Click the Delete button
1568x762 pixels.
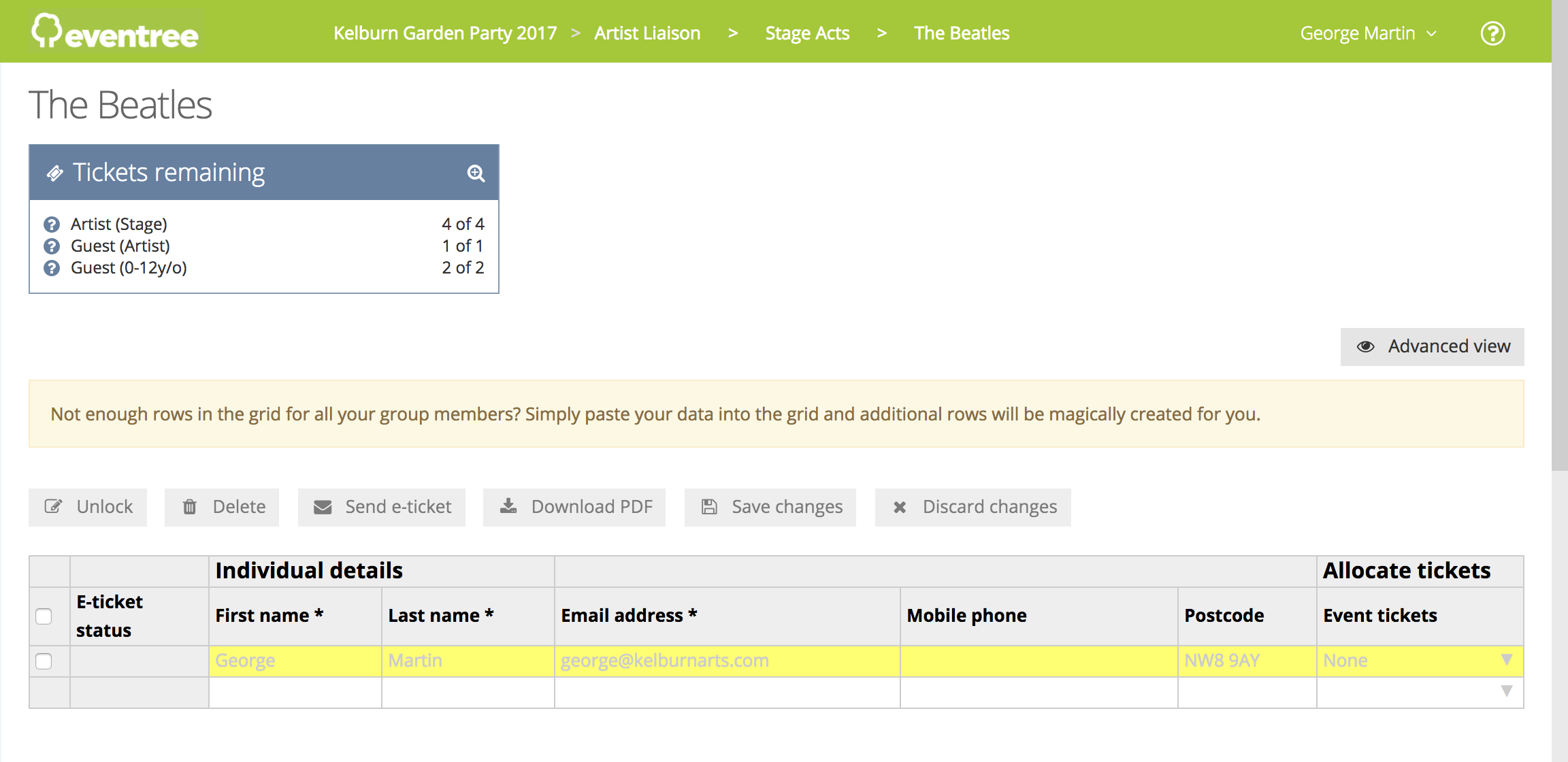coord(222,507)
